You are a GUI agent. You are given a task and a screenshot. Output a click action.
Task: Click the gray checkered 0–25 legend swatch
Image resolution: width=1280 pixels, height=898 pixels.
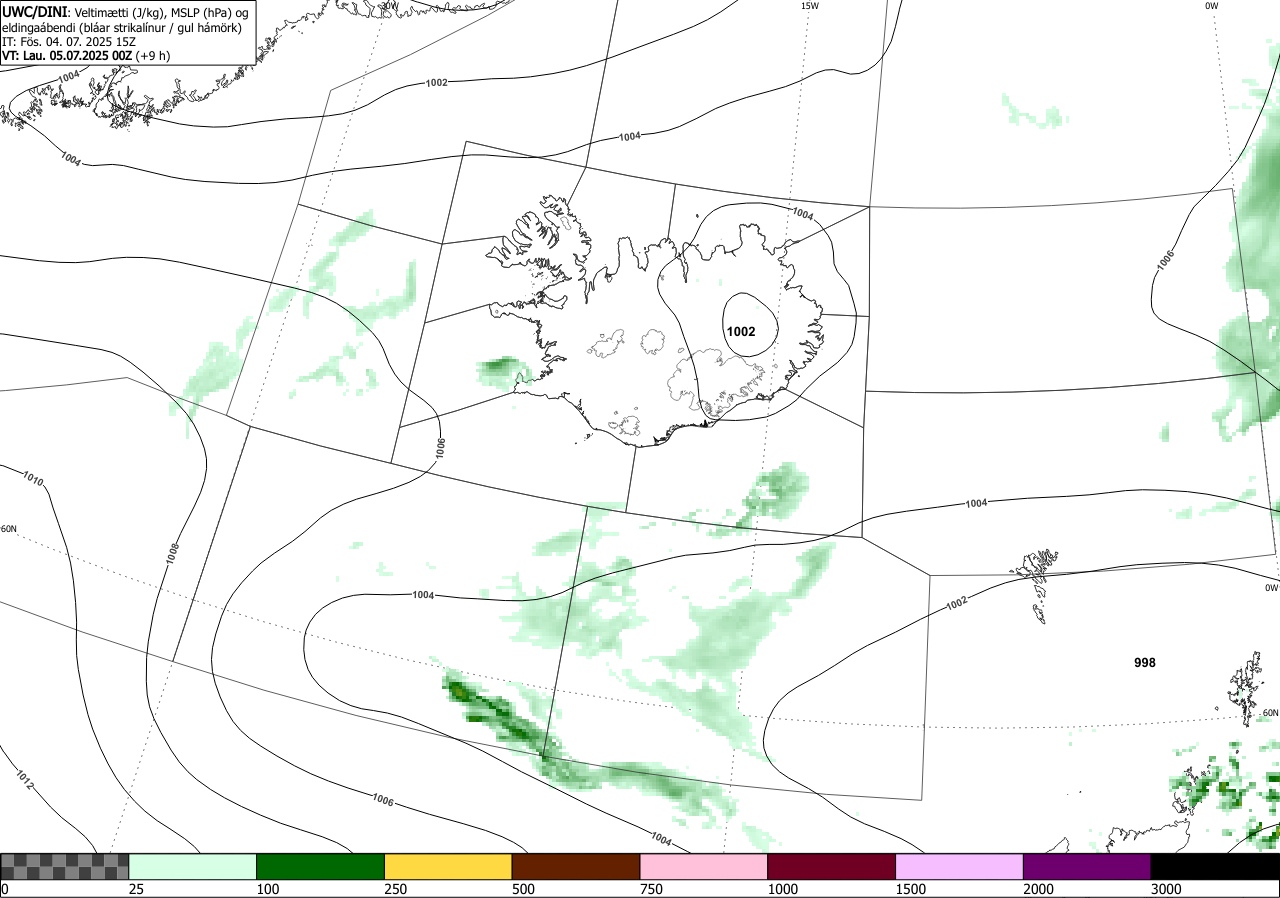coord(65,866)
